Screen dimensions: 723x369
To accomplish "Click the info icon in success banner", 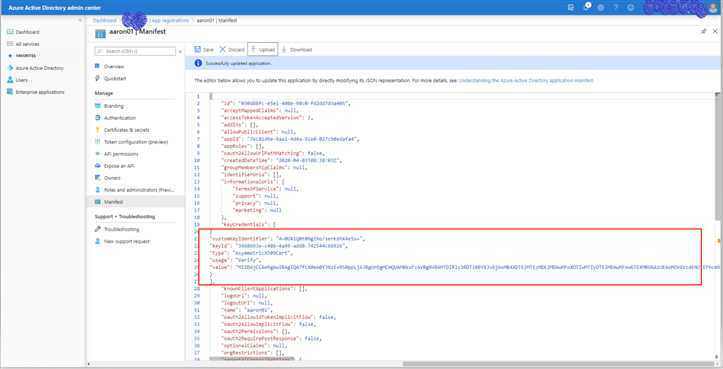I will click(198, 63).
